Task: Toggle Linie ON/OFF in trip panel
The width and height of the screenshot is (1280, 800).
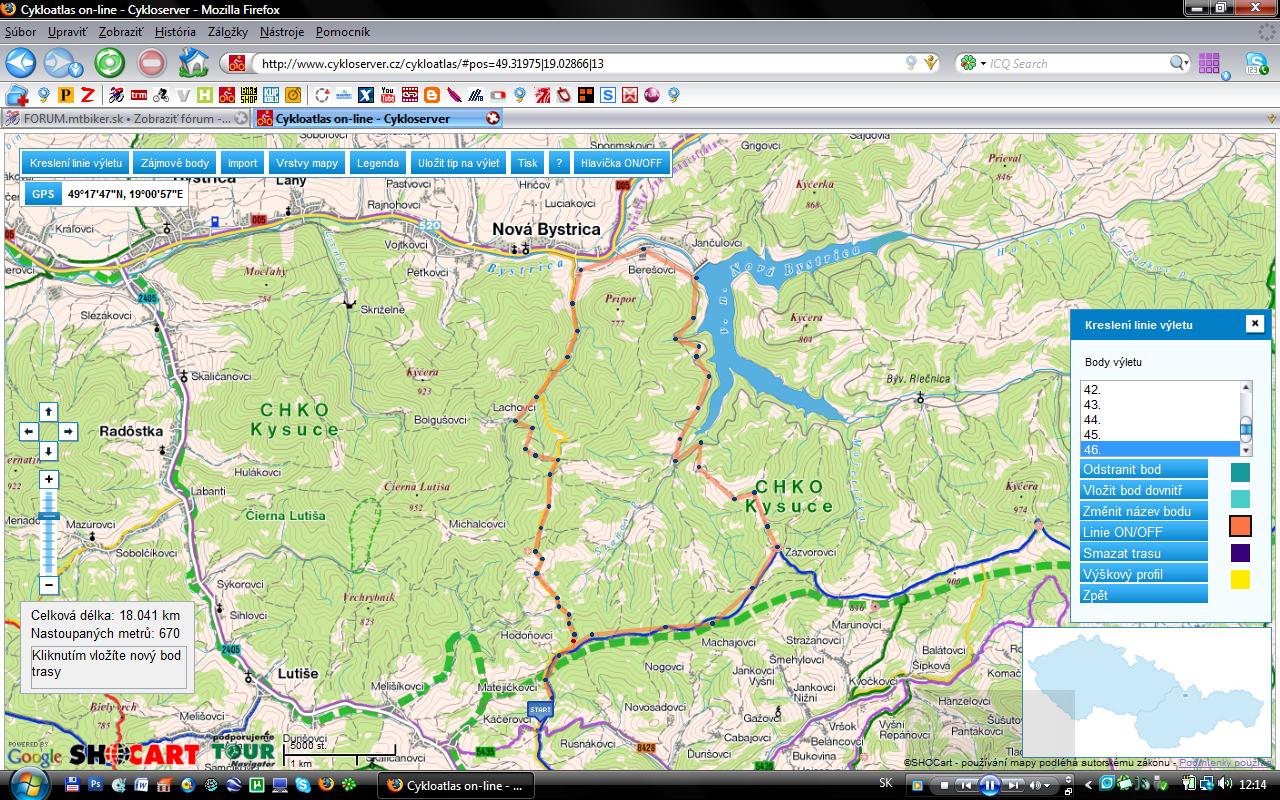Action: pos(1145,532)
